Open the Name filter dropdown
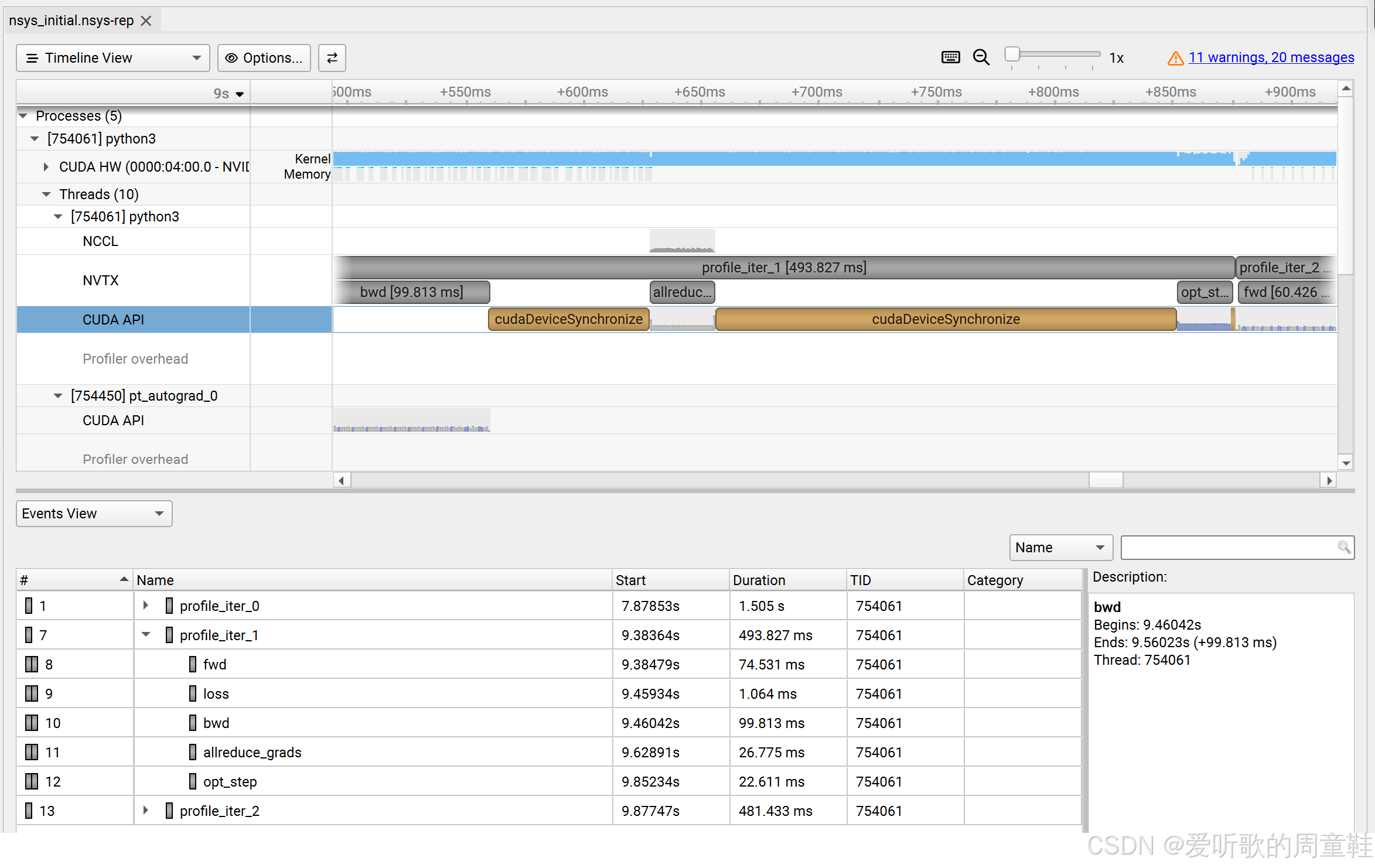 click(1060, 548)
